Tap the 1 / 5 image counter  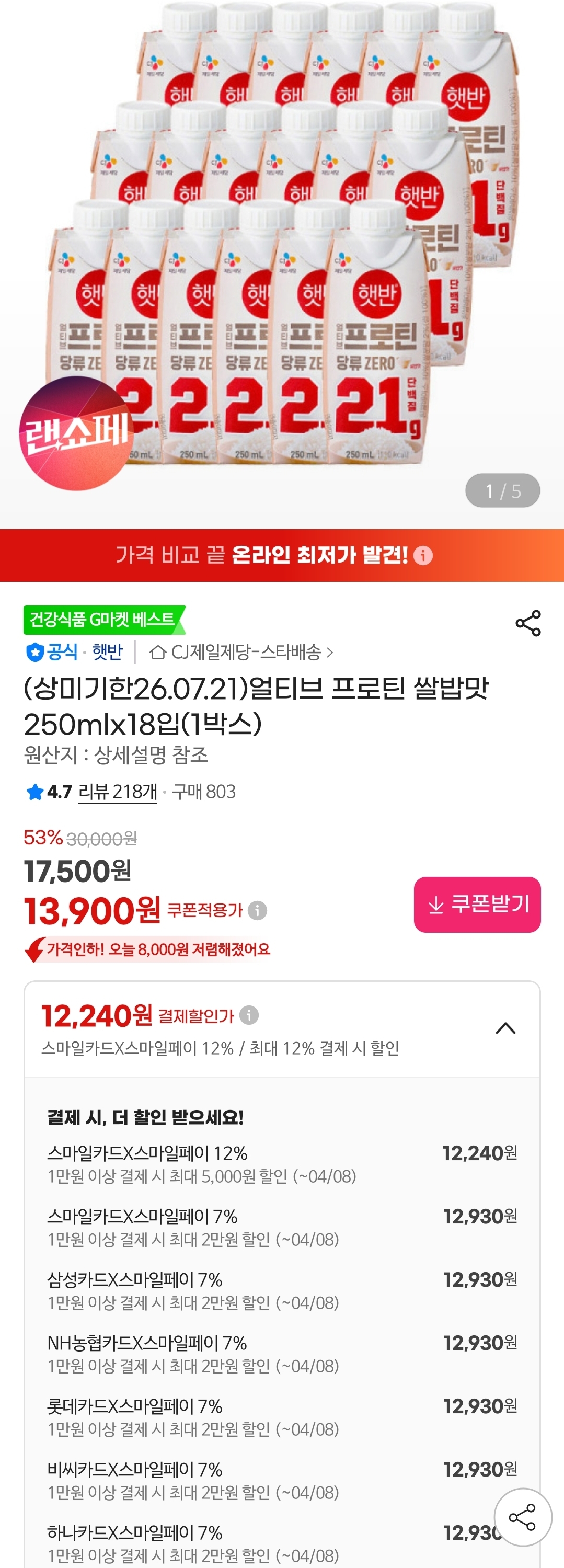coord(502,490)
